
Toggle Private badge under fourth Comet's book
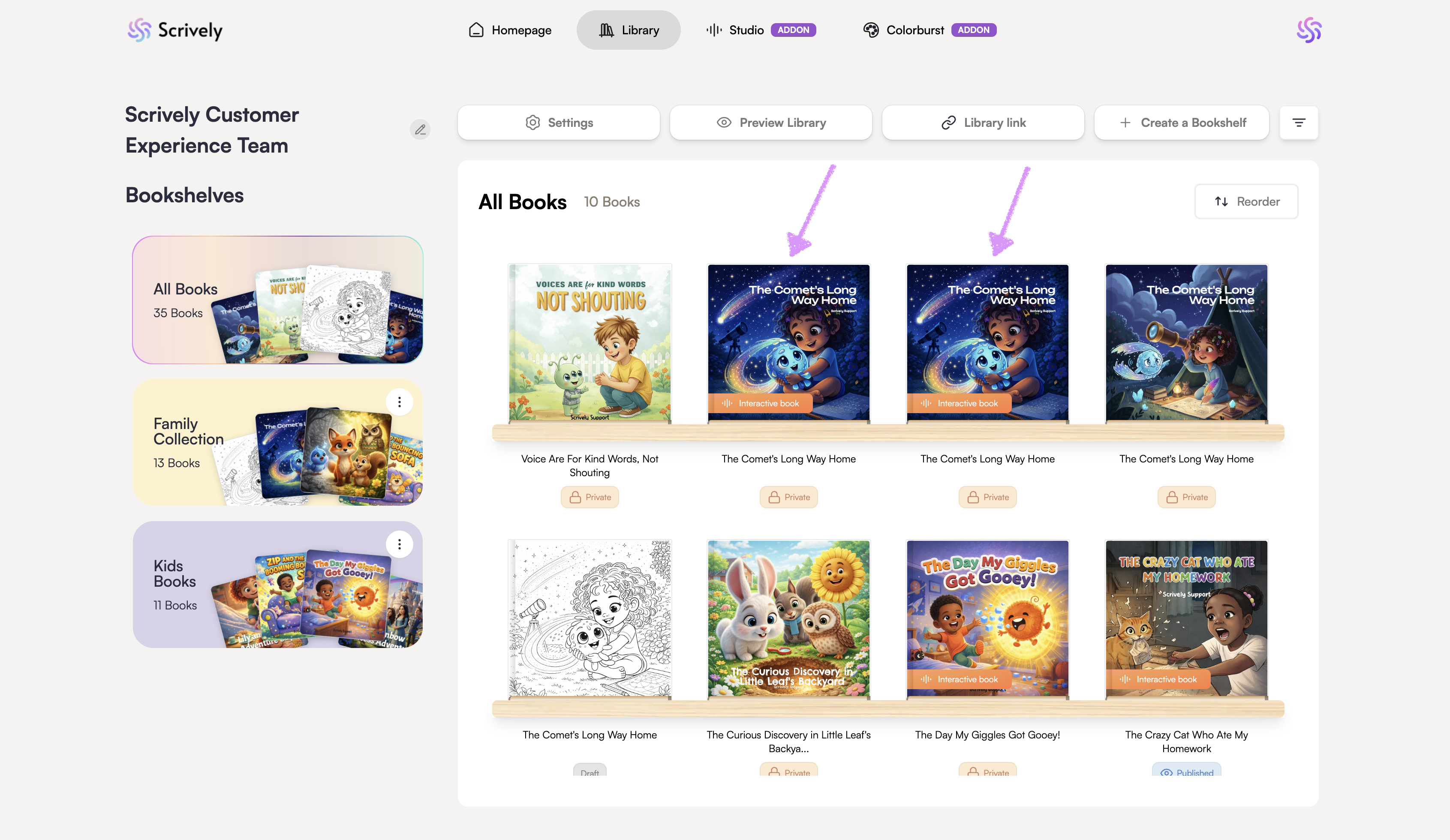click(1186, 497)
